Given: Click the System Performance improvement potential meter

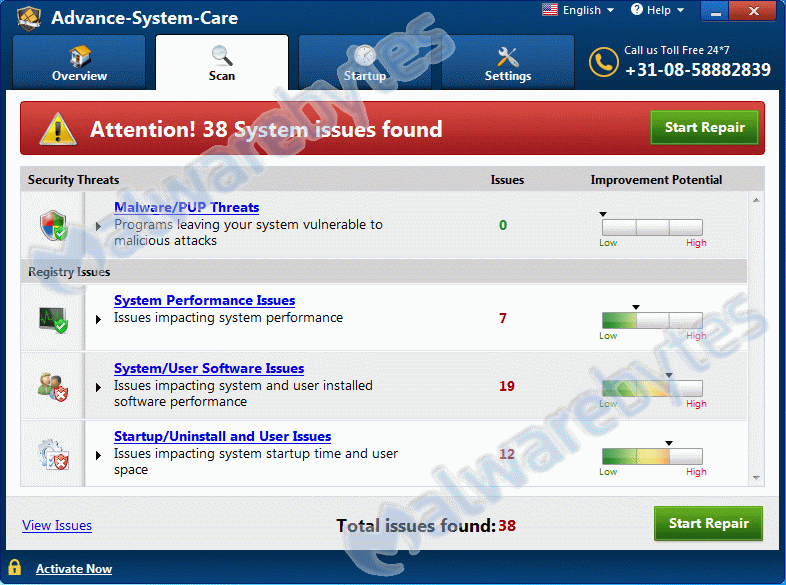Looking at the screenshot, I should 652,320.
